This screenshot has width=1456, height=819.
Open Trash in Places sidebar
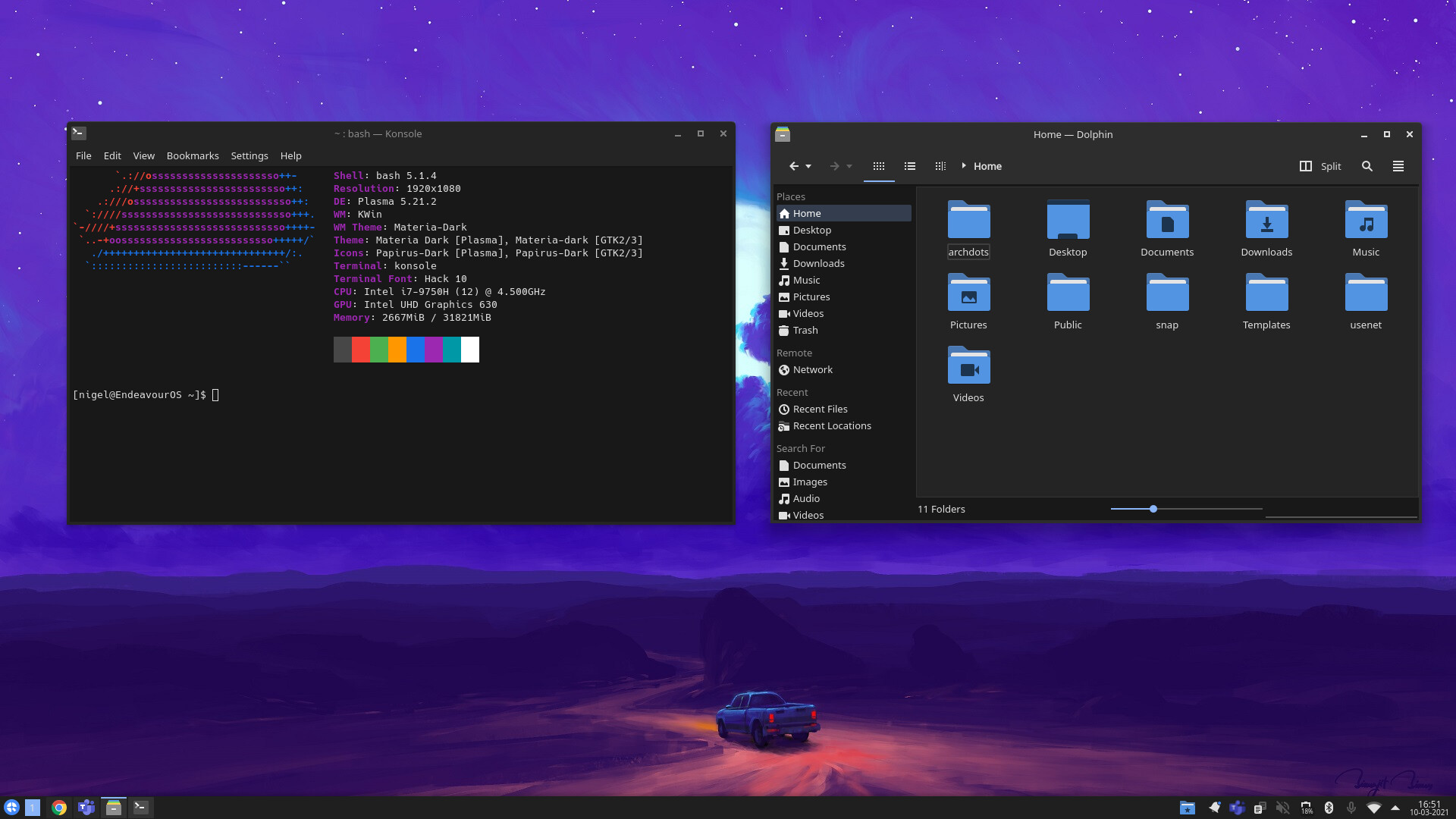[x=844, y=330]
